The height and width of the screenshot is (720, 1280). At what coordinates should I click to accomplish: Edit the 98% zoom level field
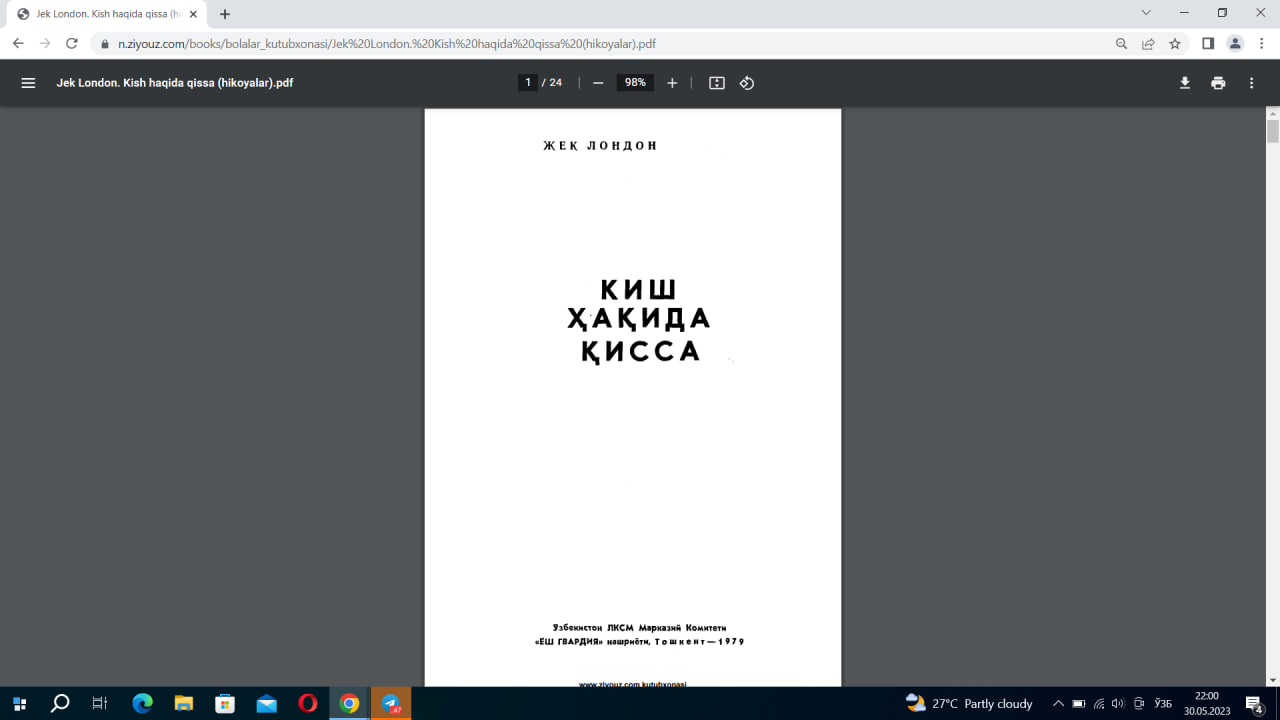point(635,83)
